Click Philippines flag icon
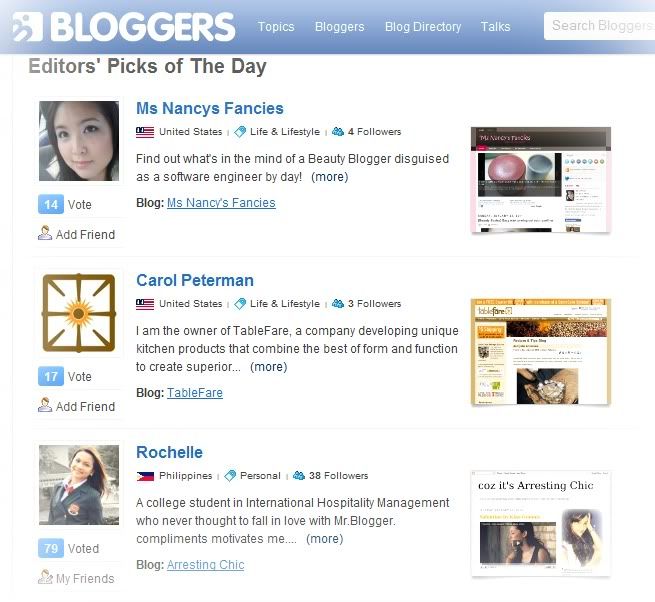The image size is (655, 602). (x=145, y=476)
